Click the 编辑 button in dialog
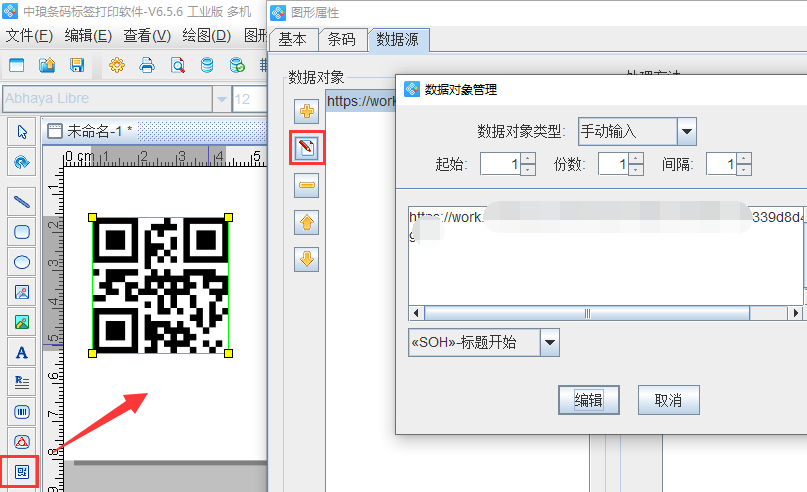This screenshot has width=807, height=492. (589, 400)
